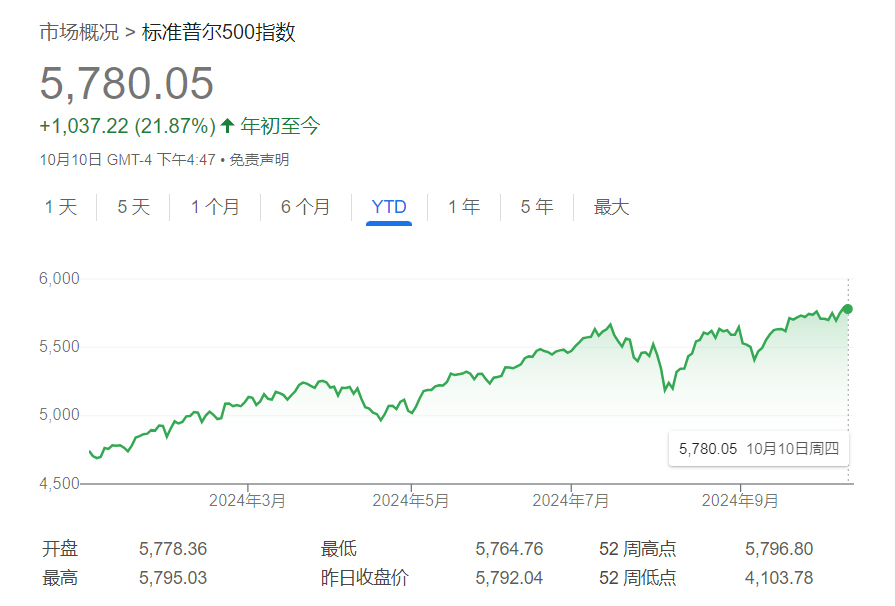Select the YTD tab

click(389, 207)
